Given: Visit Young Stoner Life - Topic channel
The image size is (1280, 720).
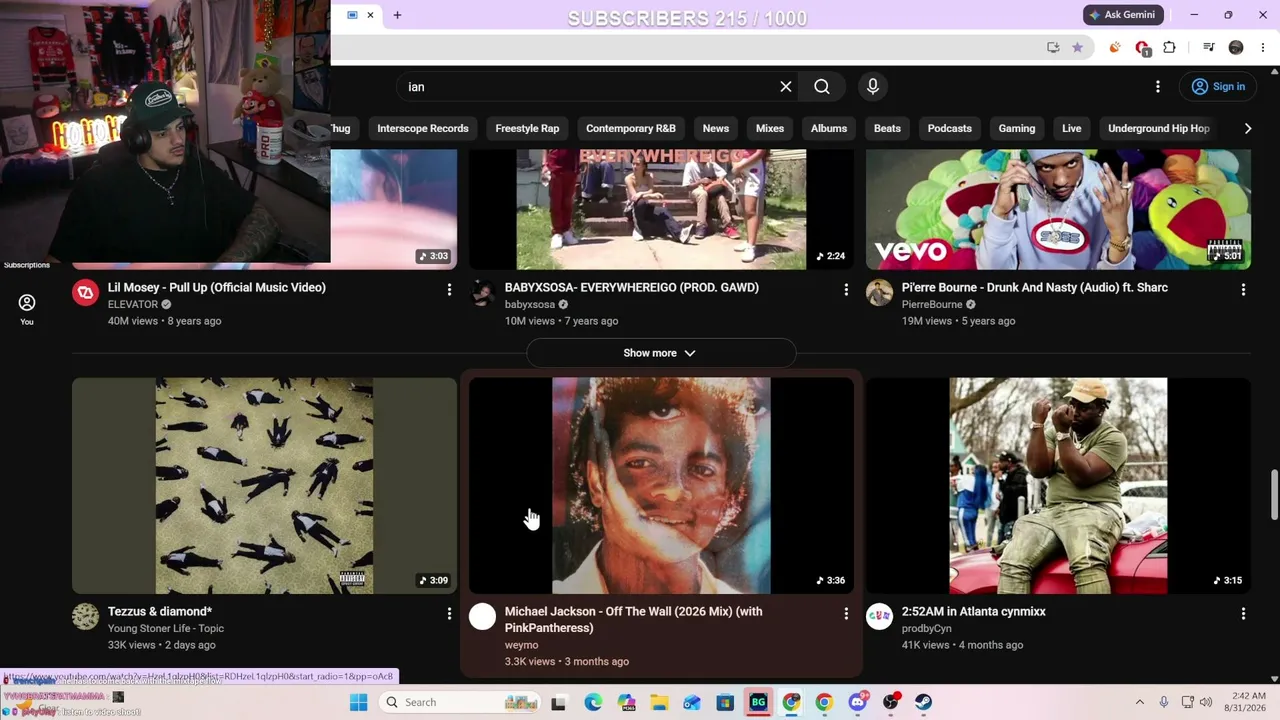Looking at the screenshot, I should point(166,628).
